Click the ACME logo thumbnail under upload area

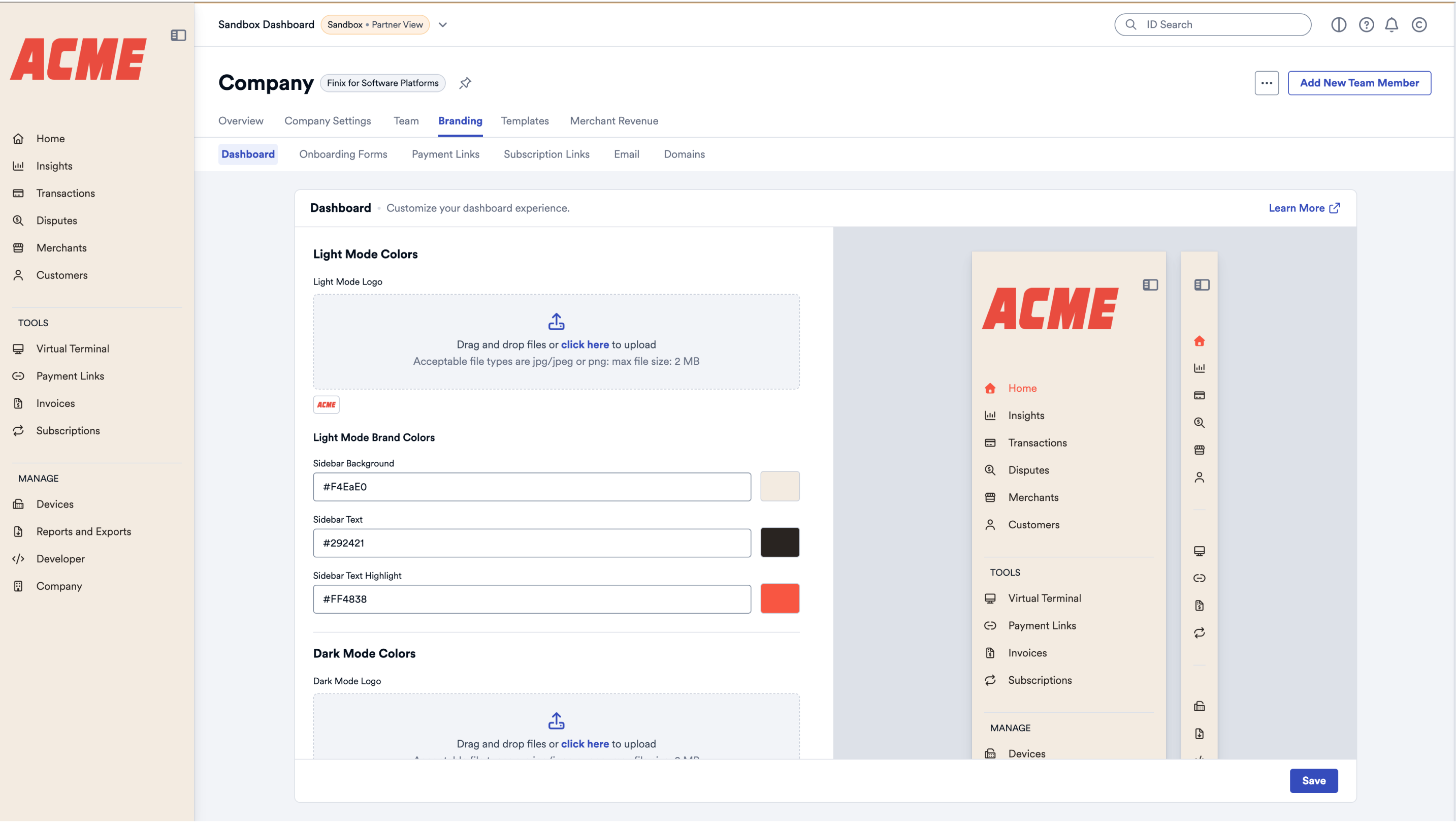coord(326,405)
